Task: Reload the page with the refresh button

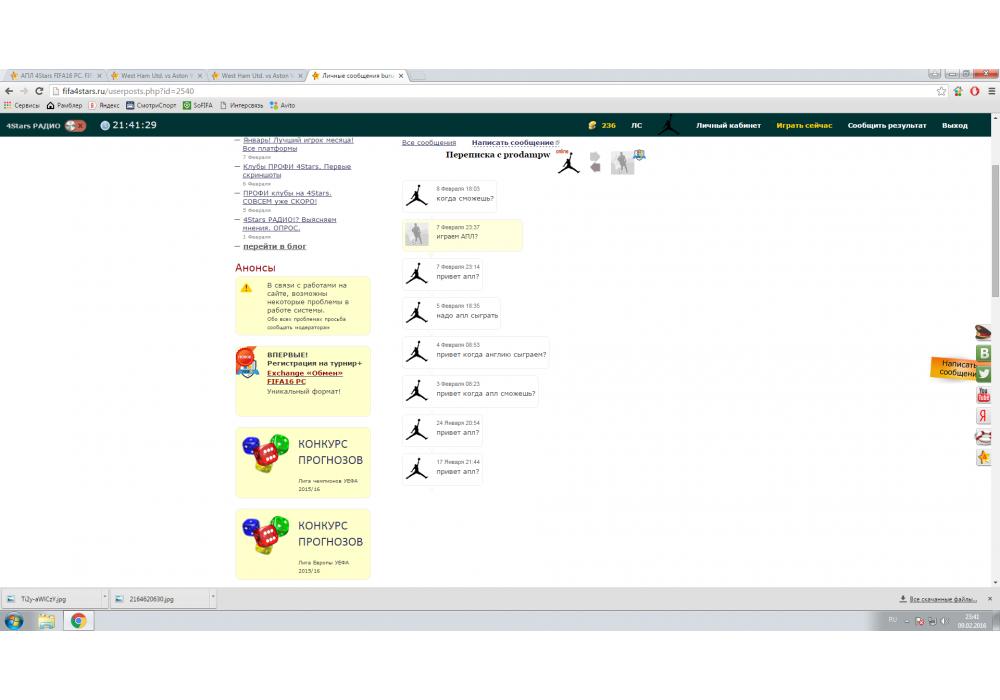Action: 40,91
